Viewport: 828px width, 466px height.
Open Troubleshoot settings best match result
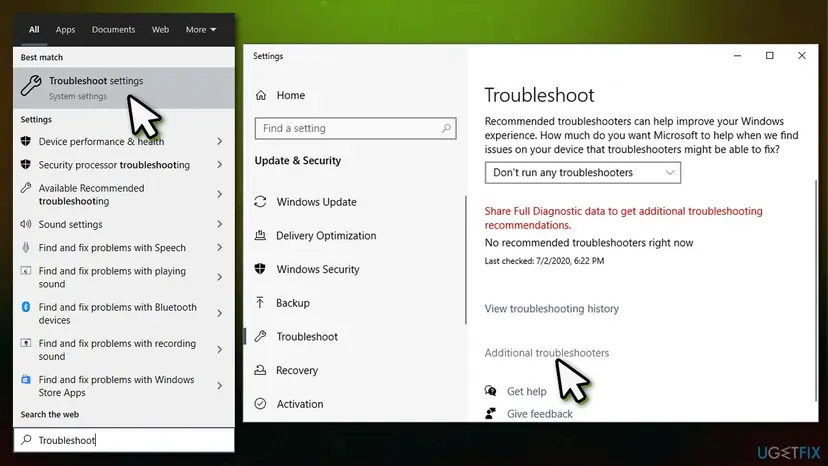pos(124,88)
